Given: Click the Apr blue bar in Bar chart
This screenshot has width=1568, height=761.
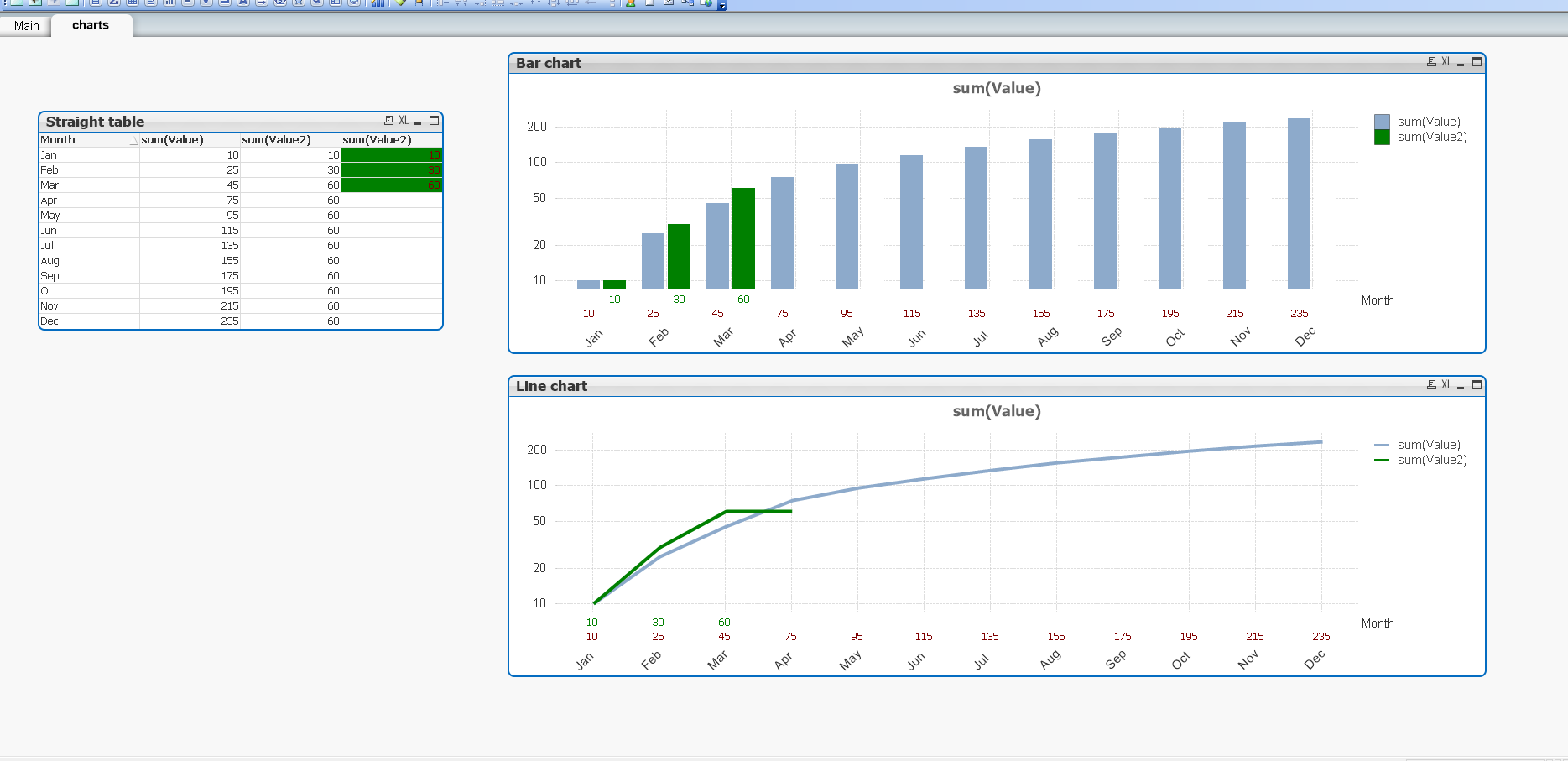Looking at the screenshot, I should click(782, 233).
